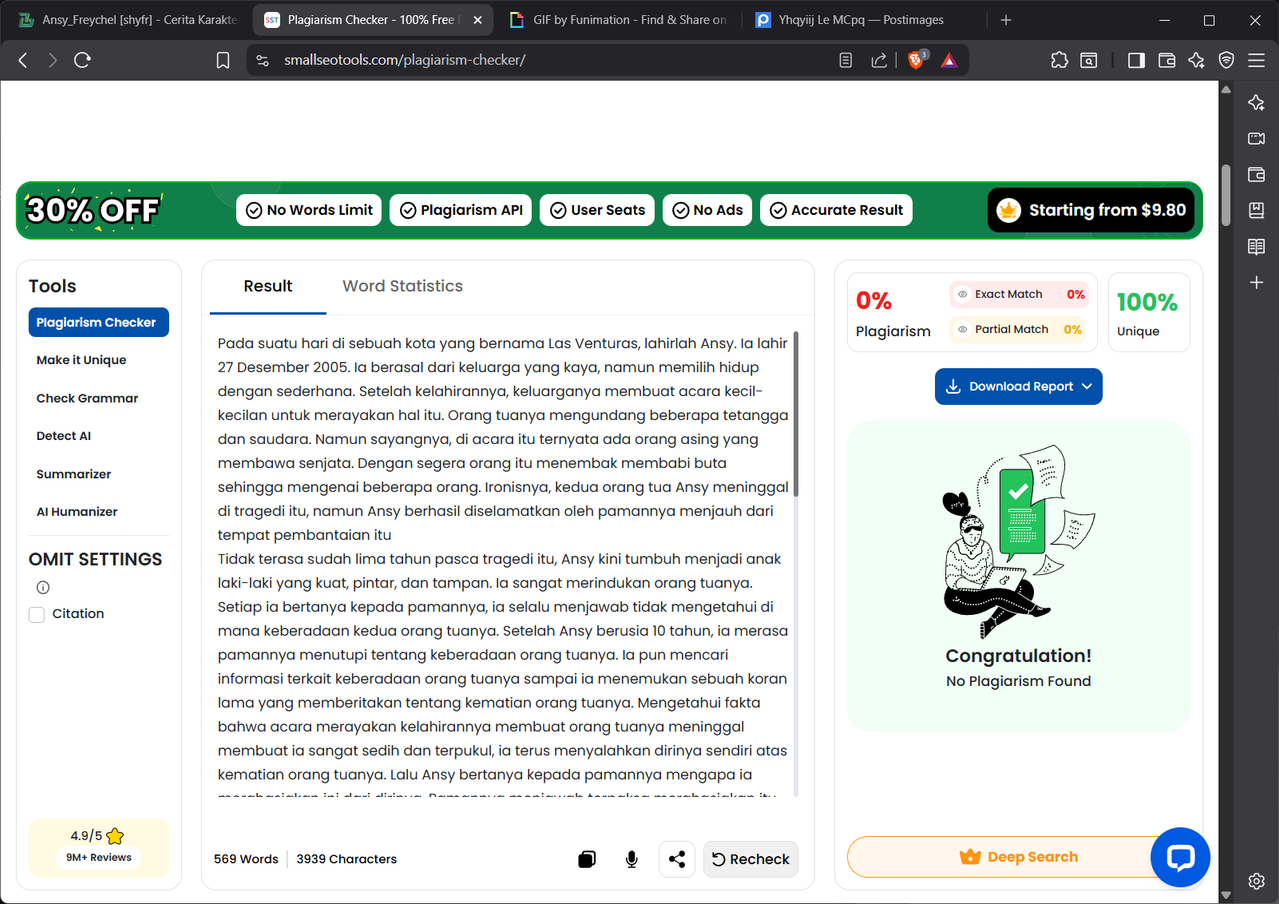Click the OMIT SETTINGS info icon
This screenshot has width=1279, height=904.
(x=43, y=587)
